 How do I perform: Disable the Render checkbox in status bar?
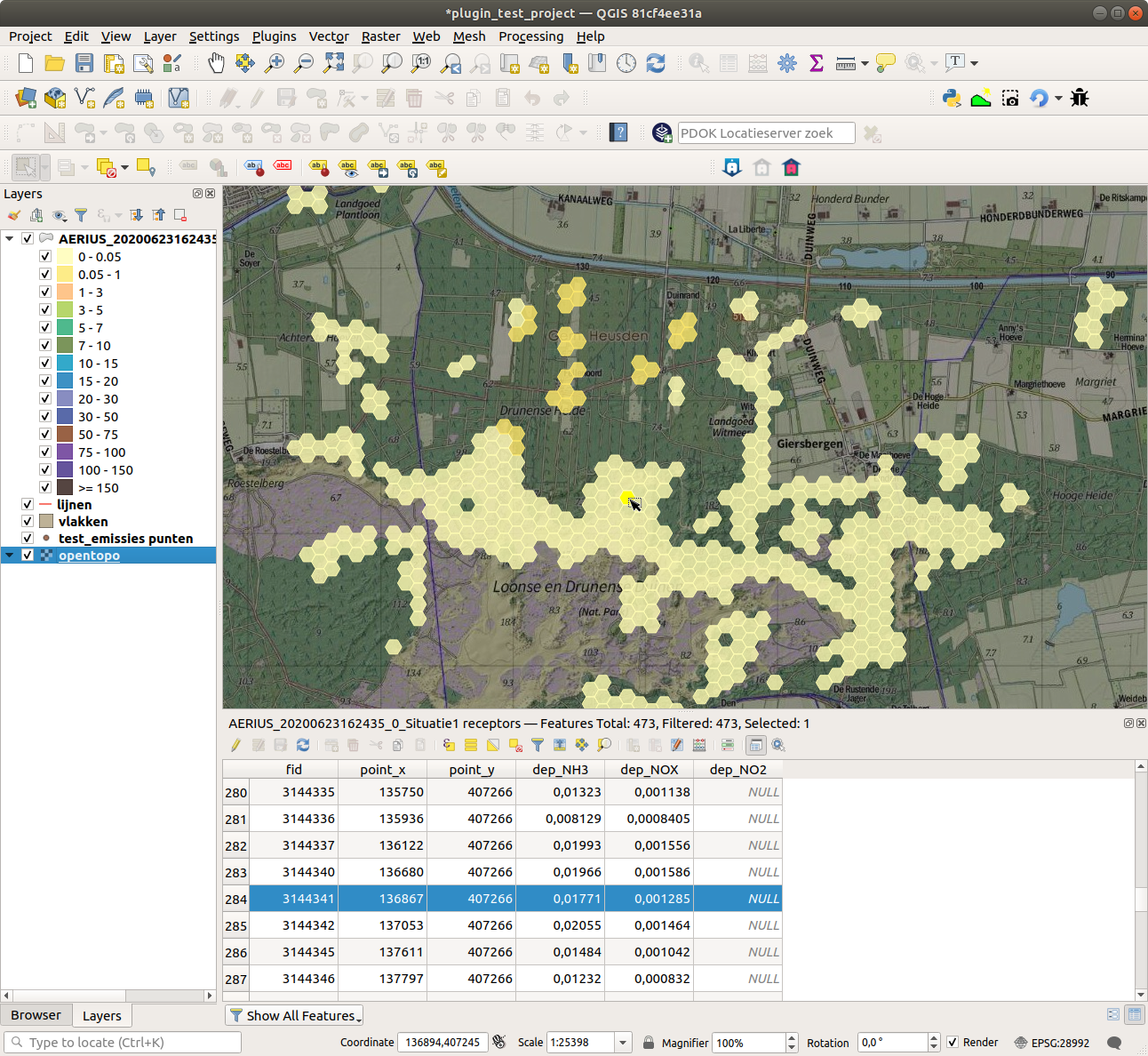953,1042
